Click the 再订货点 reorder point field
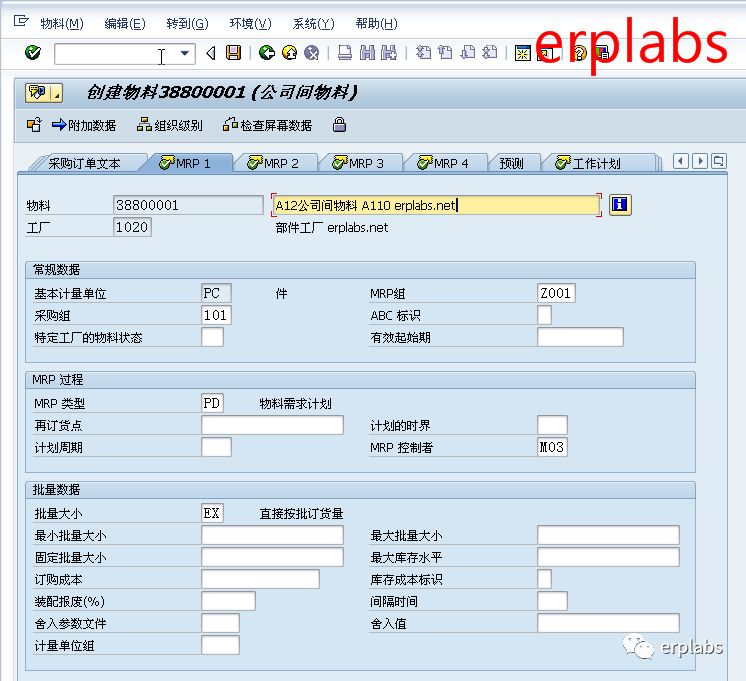The width and height of the screenshot is (746, 681). pos(272,425)
